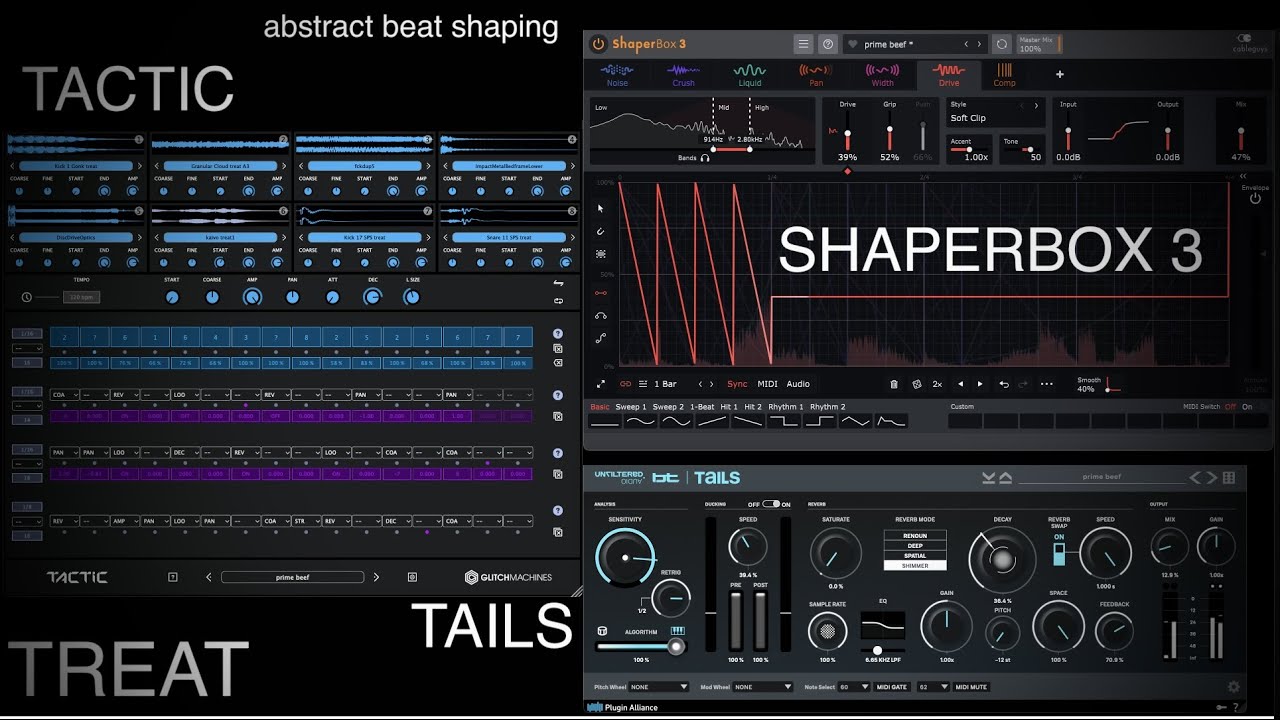Click the MIDI GATE button in Tails
This screenshot has width=1280, height=720.
(x=892, y=687)
